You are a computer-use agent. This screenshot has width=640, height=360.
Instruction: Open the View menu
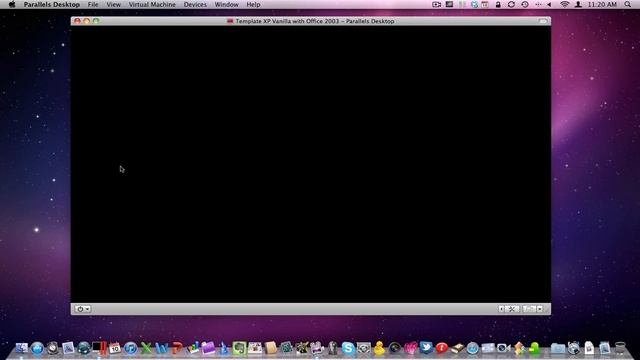pos(113,4)
